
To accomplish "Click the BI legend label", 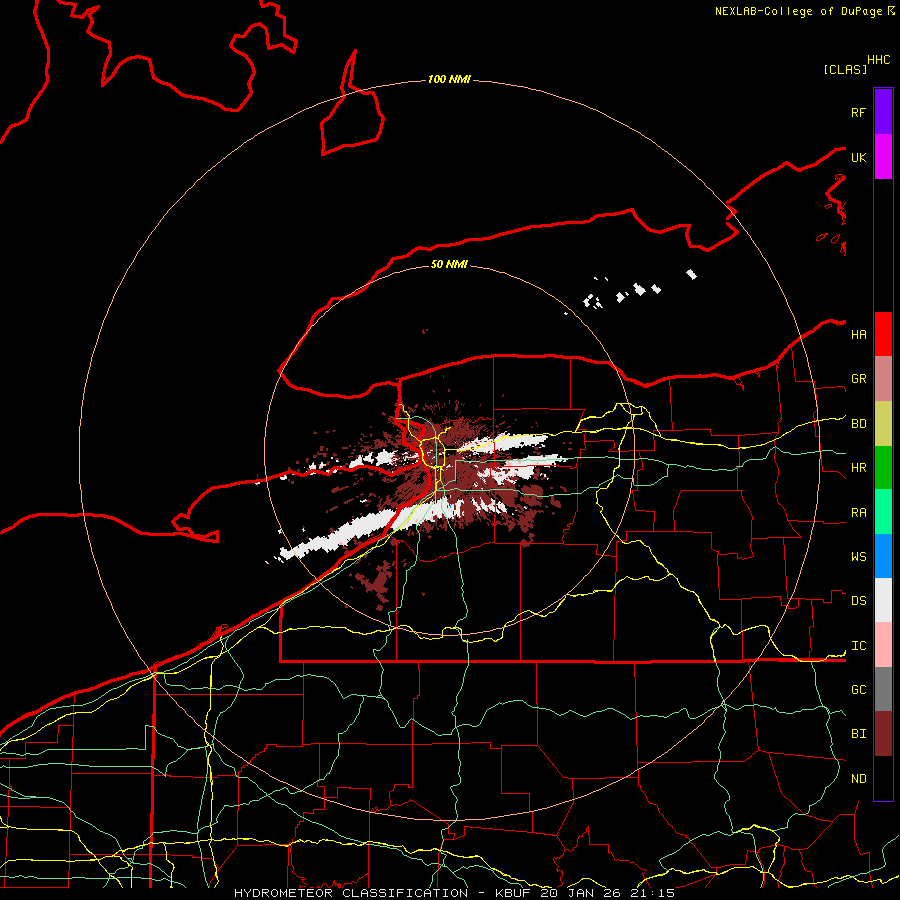I will click(x=858, y=734).
